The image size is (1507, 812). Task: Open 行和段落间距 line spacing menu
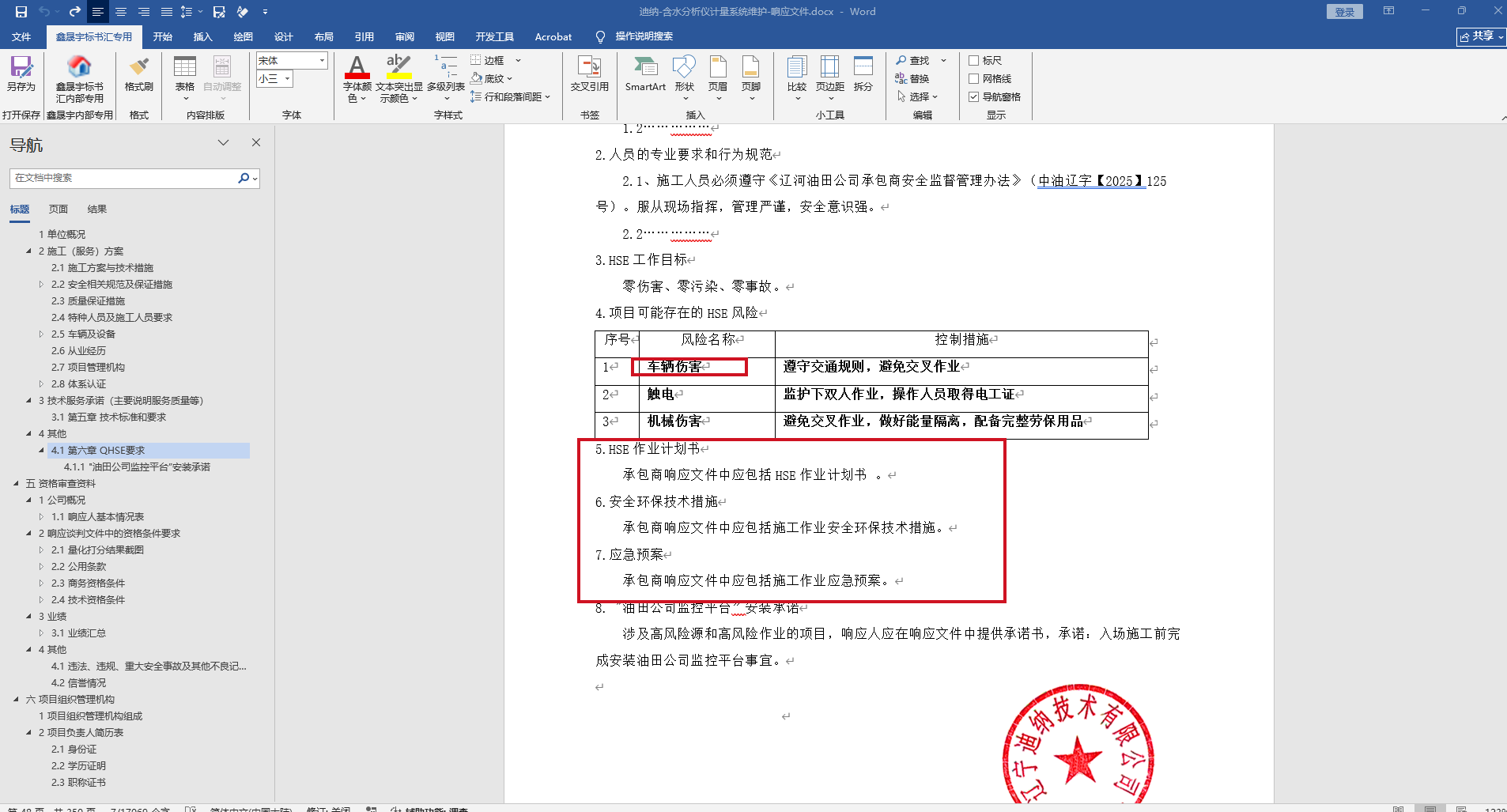tap(510, 96)
